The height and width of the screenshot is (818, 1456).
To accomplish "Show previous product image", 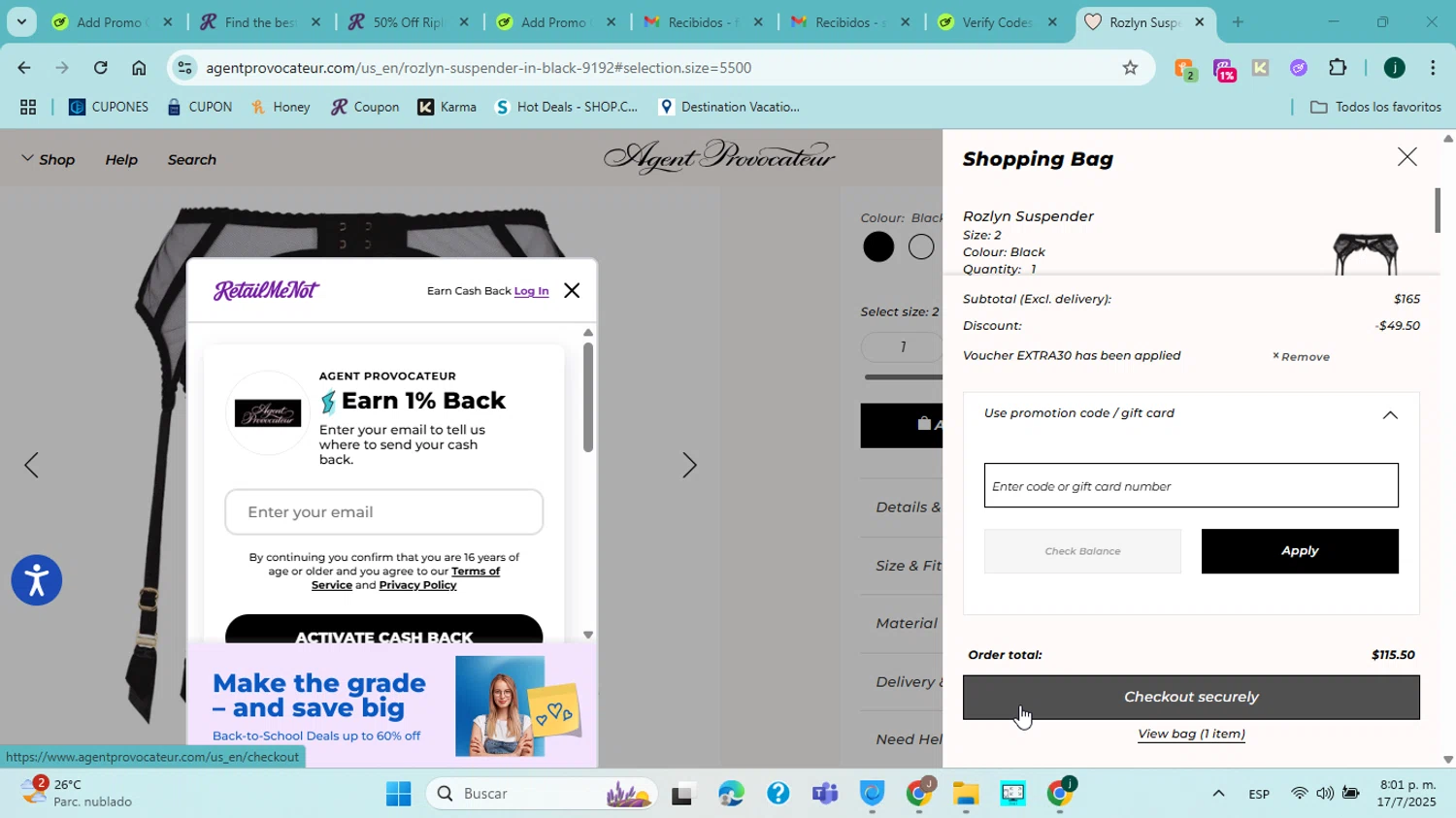I will click(31, 465).
